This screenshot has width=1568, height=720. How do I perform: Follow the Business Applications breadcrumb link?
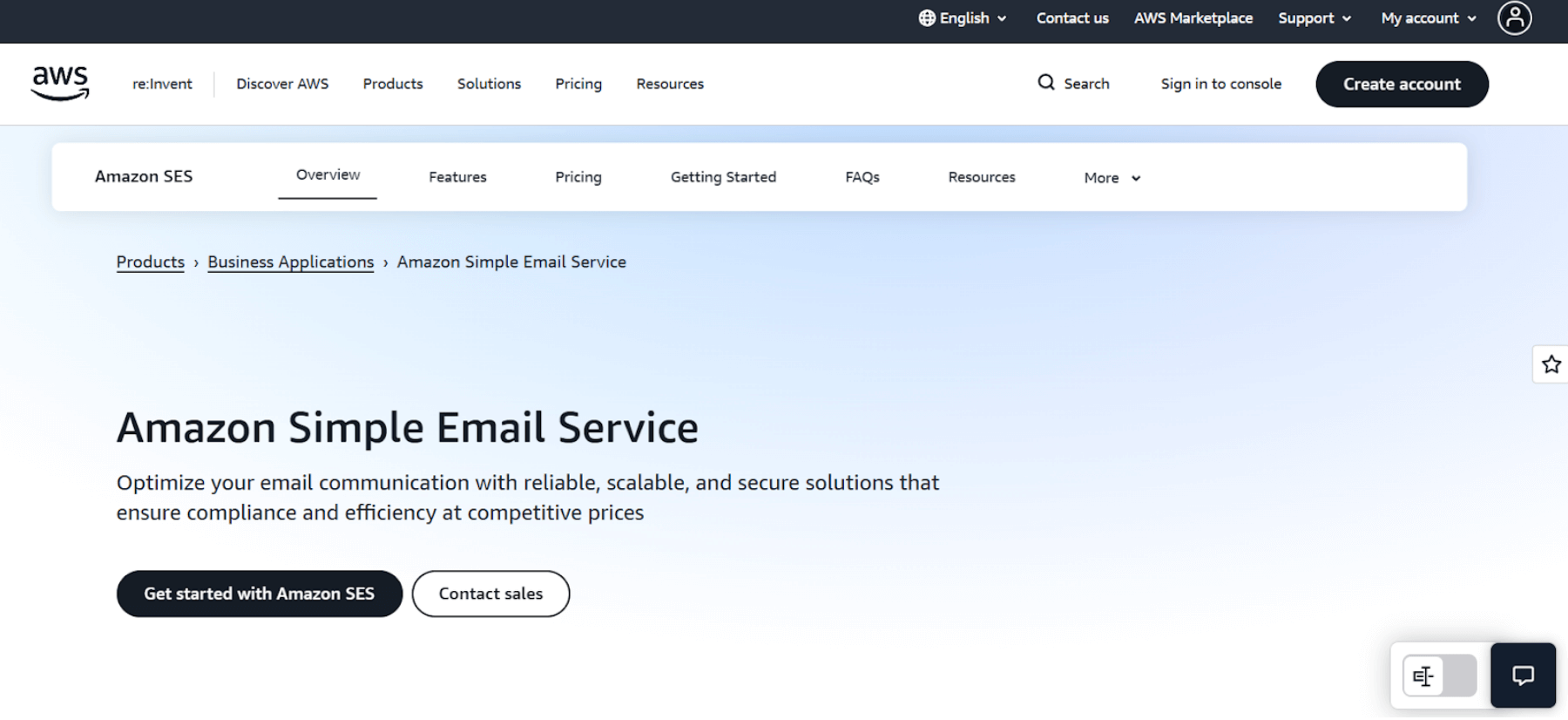(x=290, y=262)
